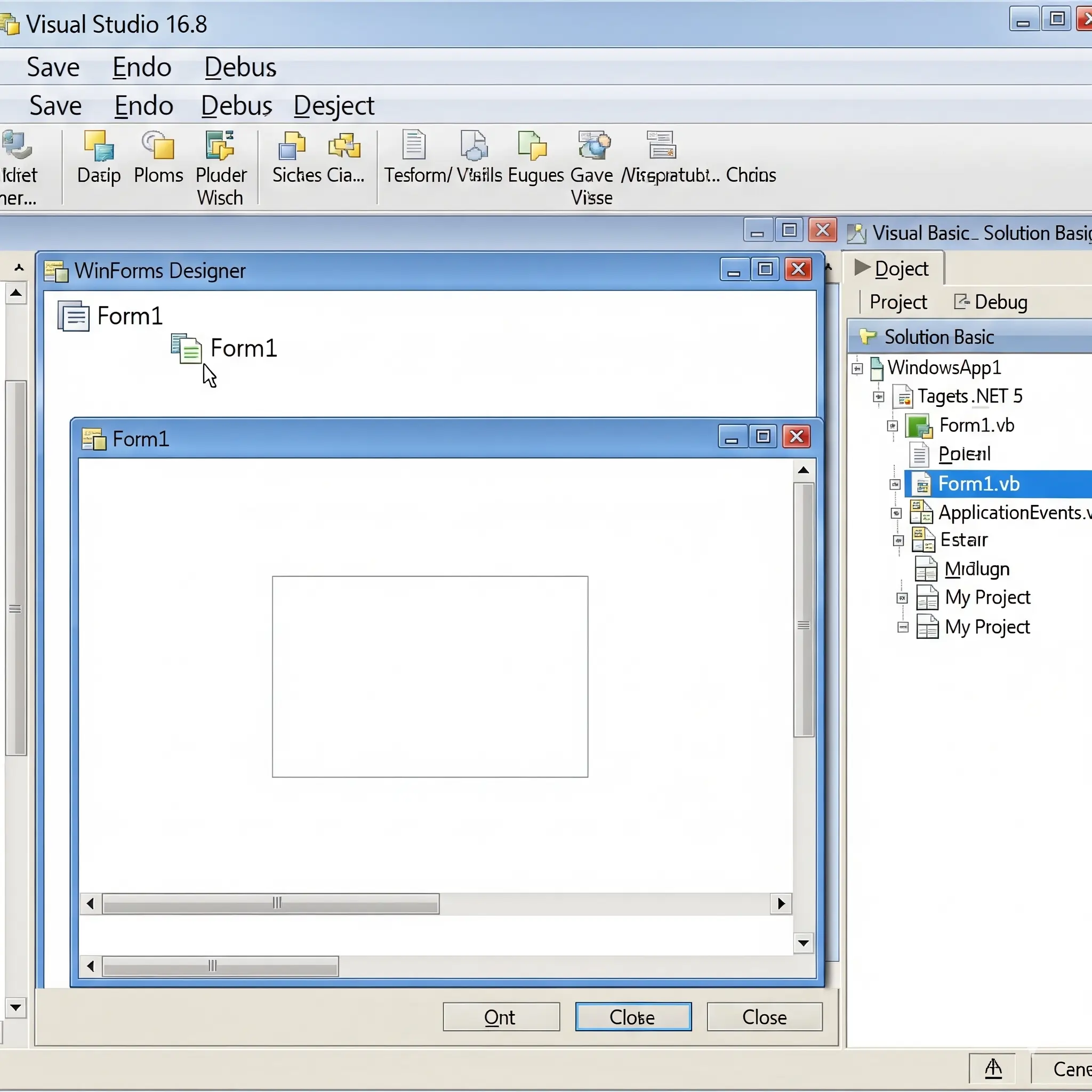1092x1092 pixels.
Task: Click the Debug tab icon in solution panel
Action: click(961, 302)
